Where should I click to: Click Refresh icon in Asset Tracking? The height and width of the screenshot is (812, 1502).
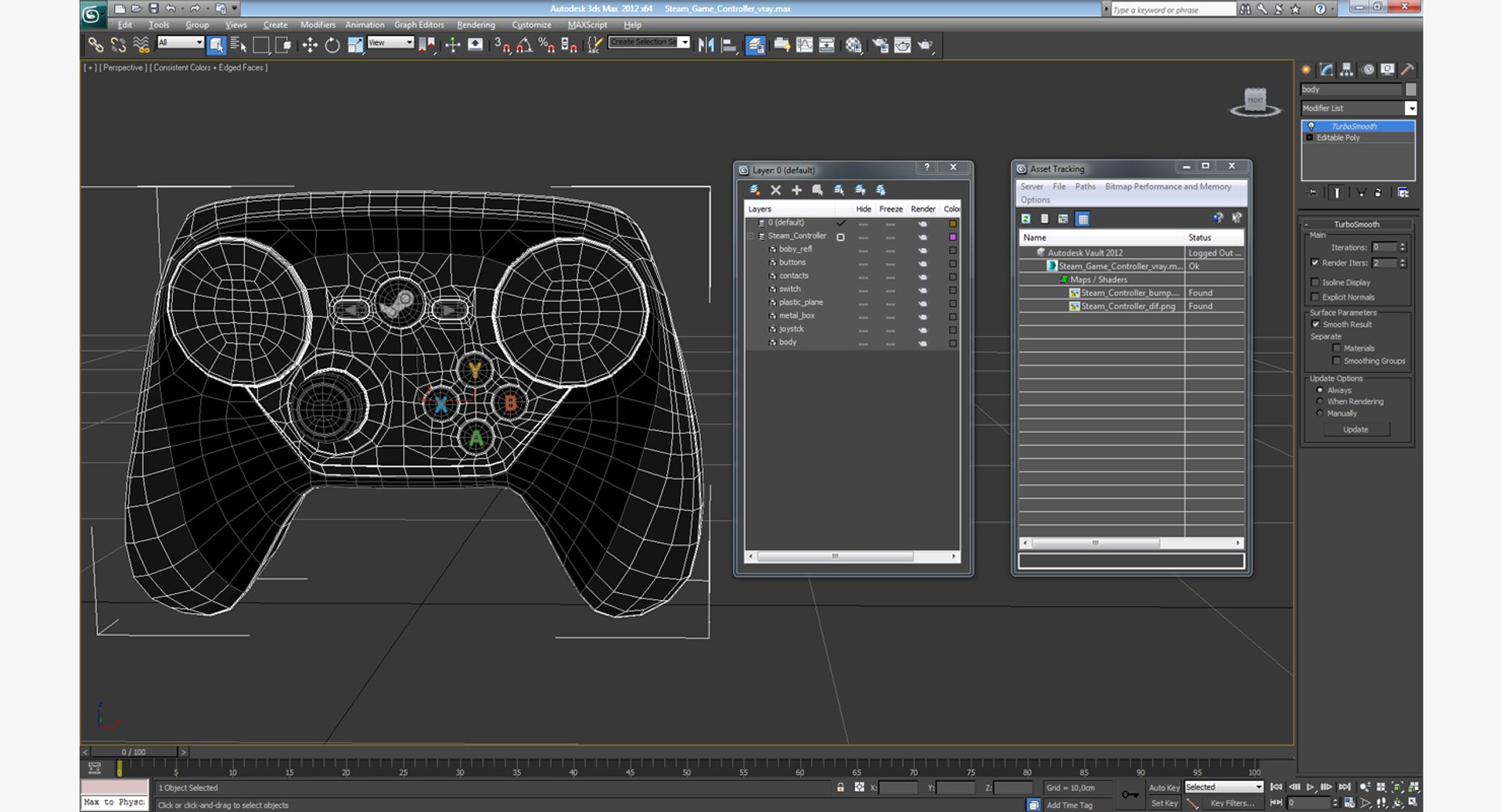(1026, 219)
